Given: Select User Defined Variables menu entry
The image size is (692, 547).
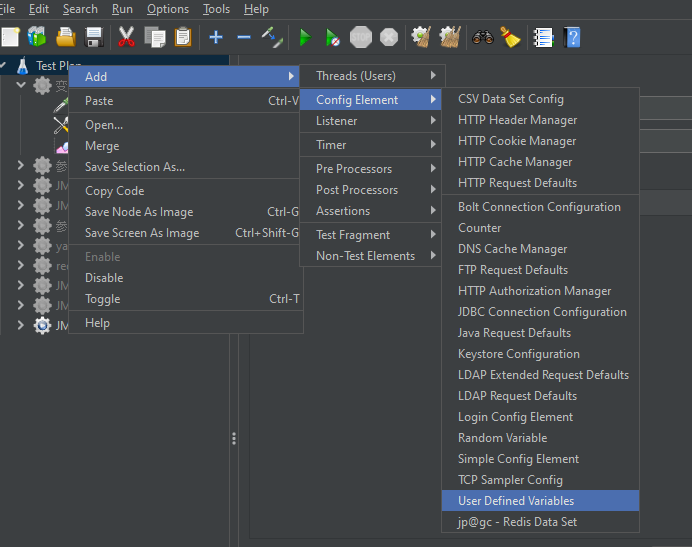Looking at the screenshot, I should 516,501.
